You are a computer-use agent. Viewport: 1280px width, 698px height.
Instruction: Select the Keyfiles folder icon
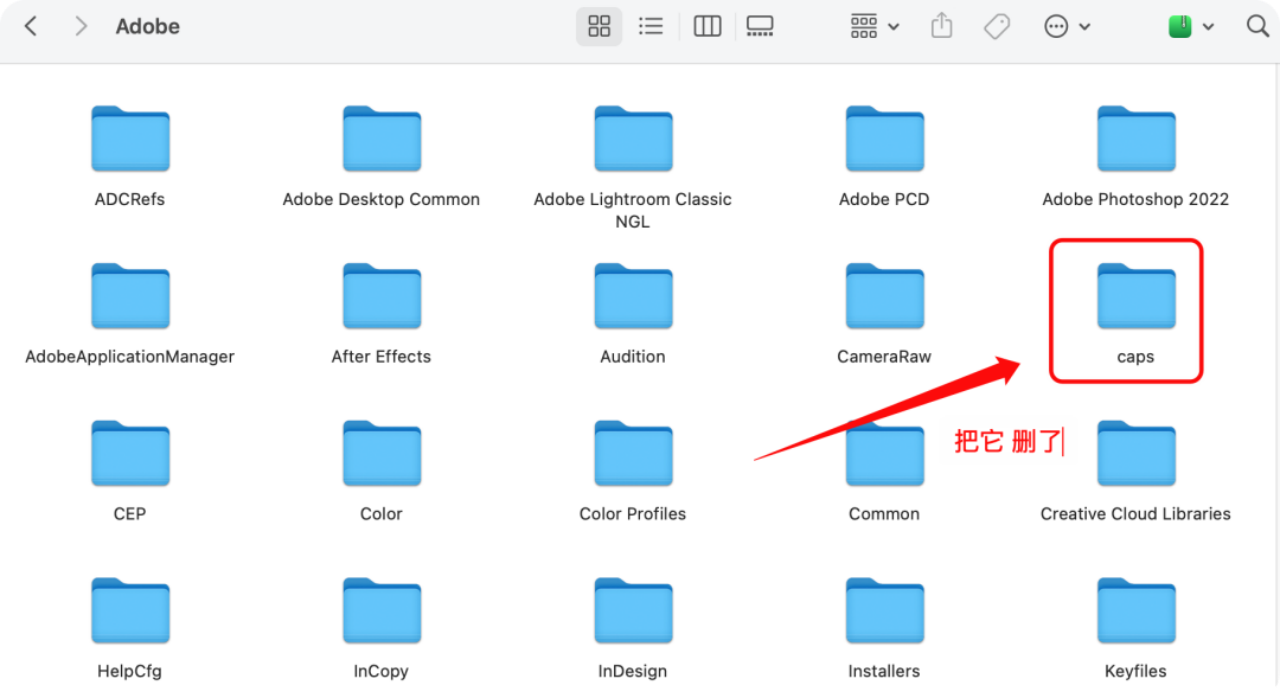(x=1136, y=610)
